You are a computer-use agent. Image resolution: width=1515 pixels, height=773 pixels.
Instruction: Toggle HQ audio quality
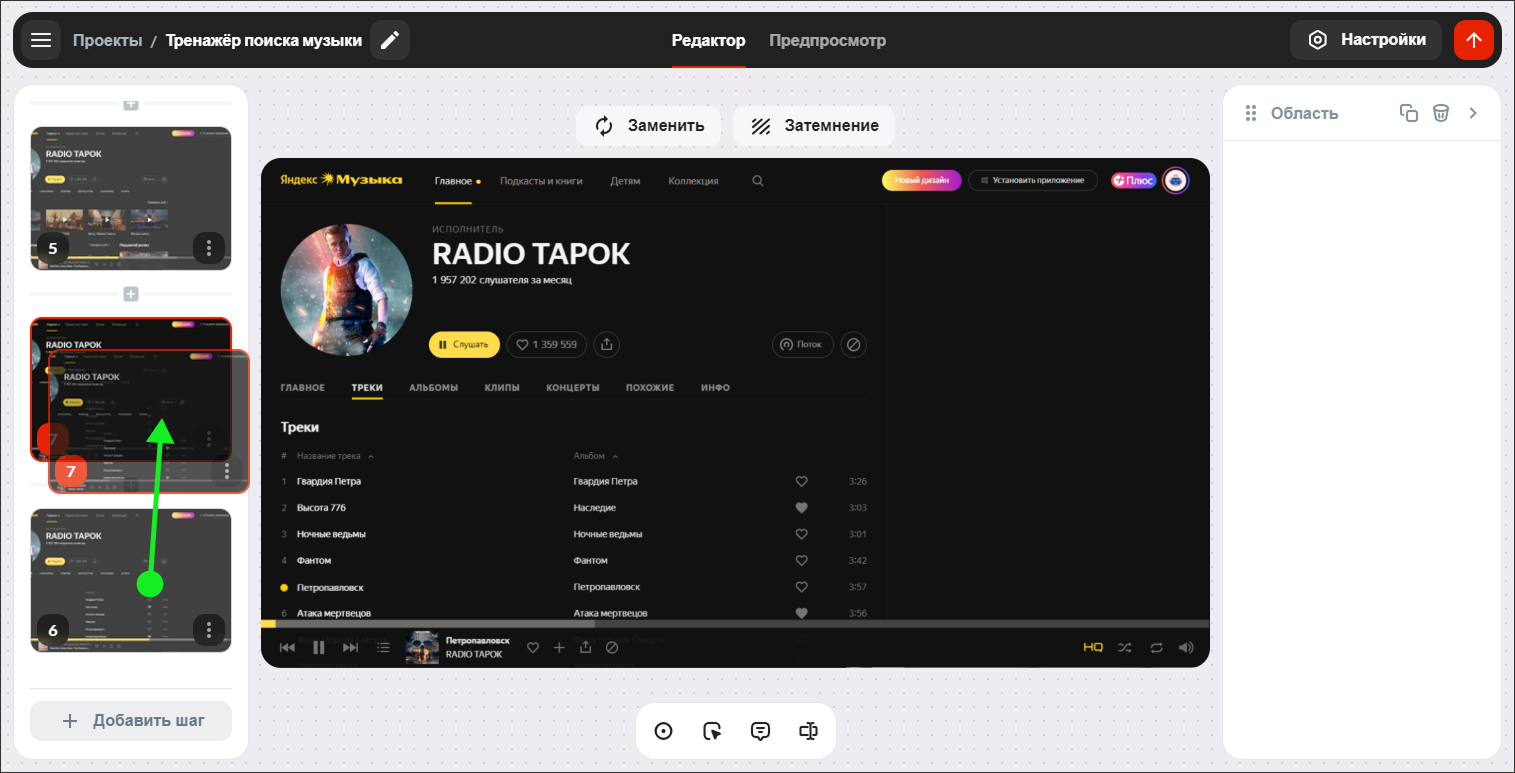tap(1094, 647)
